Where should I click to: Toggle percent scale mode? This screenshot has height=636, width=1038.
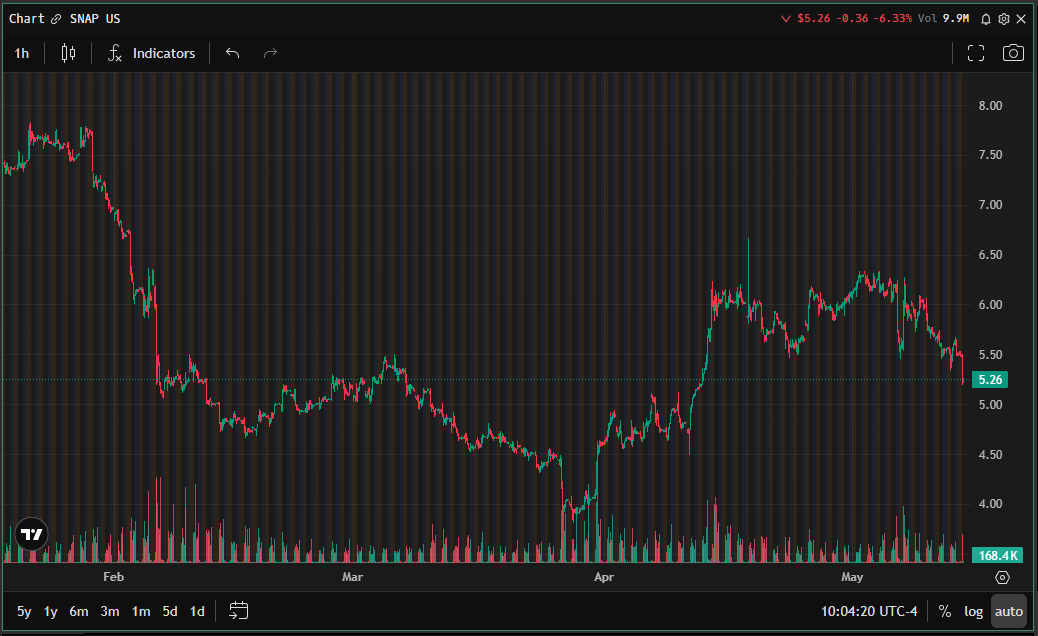[x=945, y=612]
